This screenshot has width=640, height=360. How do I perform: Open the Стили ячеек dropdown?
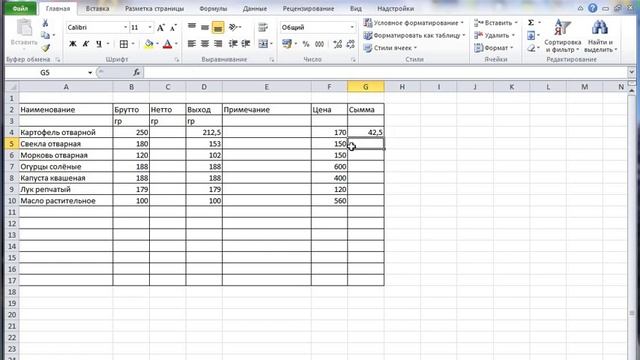click(390, 48)
